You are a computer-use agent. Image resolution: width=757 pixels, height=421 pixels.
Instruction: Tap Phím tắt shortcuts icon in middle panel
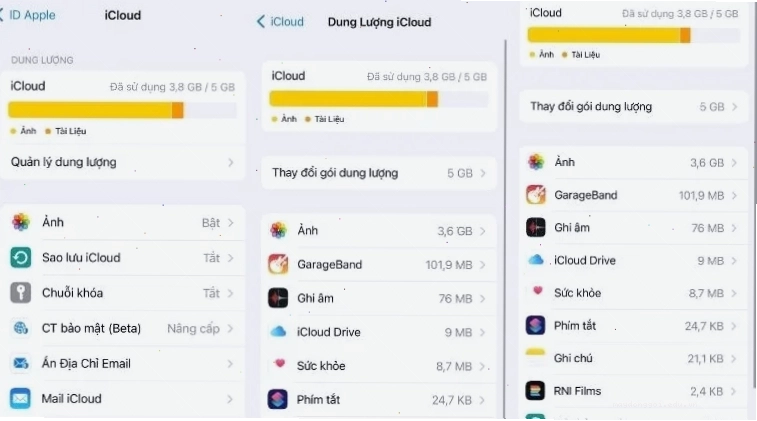coord(279,399)
